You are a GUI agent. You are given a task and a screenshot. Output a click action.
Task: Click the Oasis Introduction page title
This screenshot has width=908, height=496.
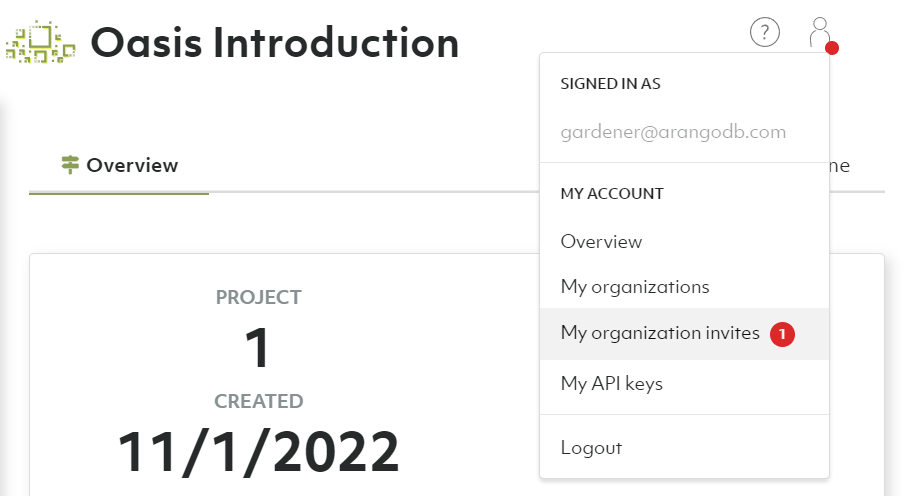point(275,42)
